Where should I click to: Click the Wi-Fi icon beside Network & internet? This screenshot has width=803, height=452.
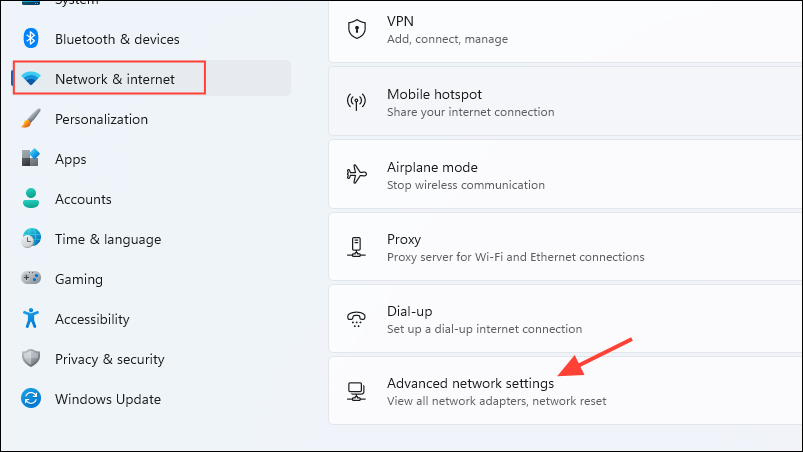point(31,79)
